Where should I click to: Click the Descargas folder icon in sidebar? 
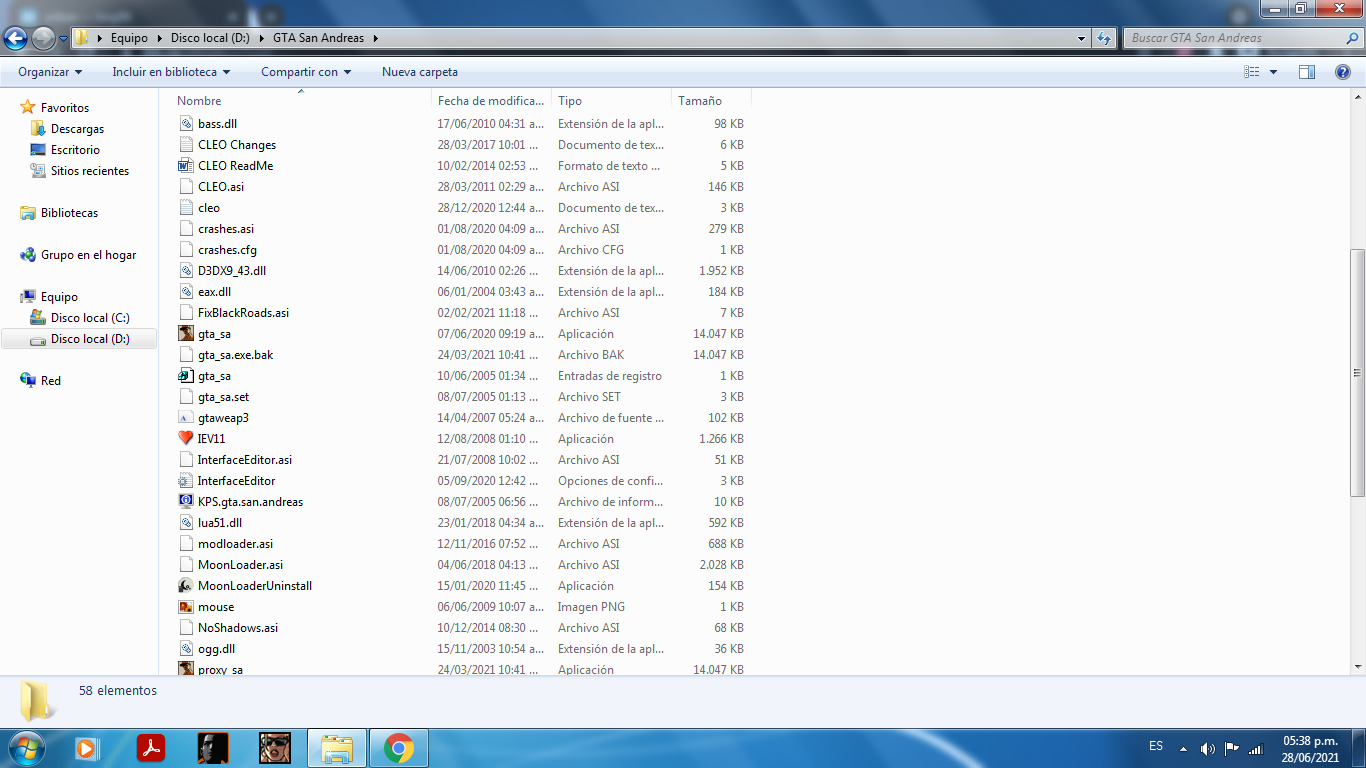pyautogui.click(x=38, y=129)
